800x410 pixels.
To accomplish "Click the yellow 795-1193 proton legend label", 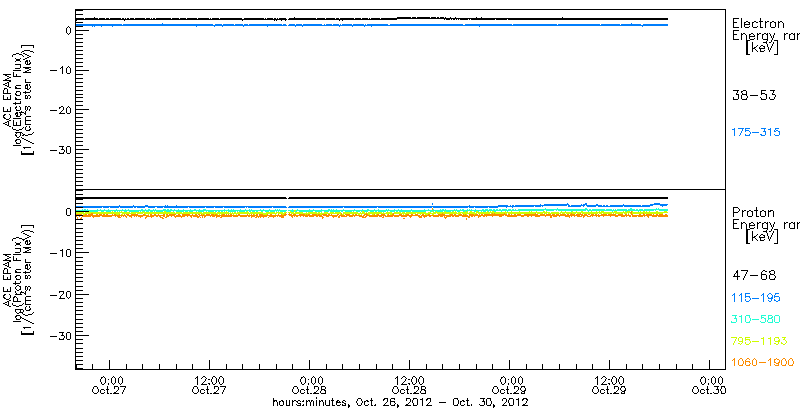I will coord(760,341).
